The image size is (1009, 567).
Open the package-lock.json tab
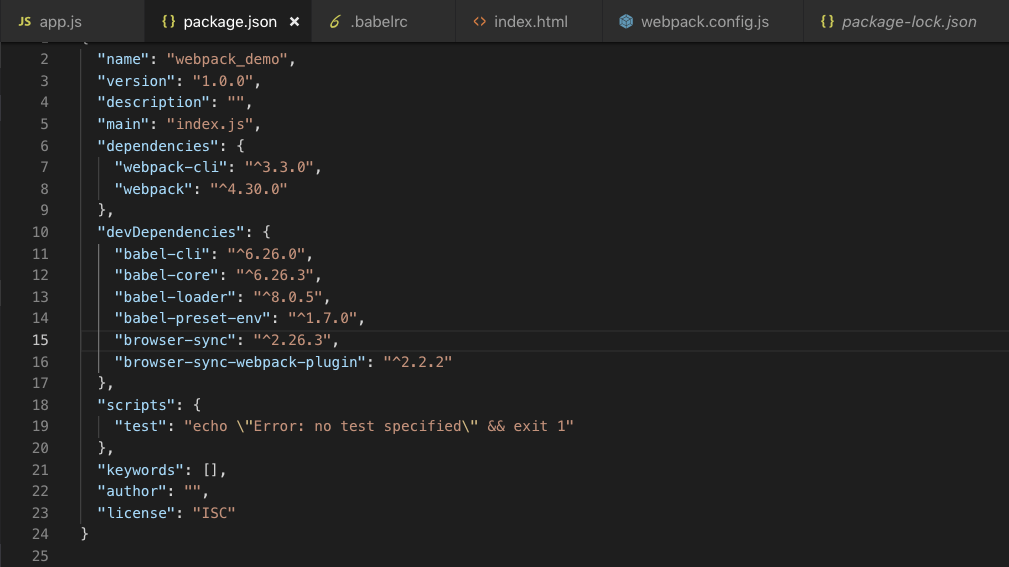pyautogui.click(x=906, y=21)
